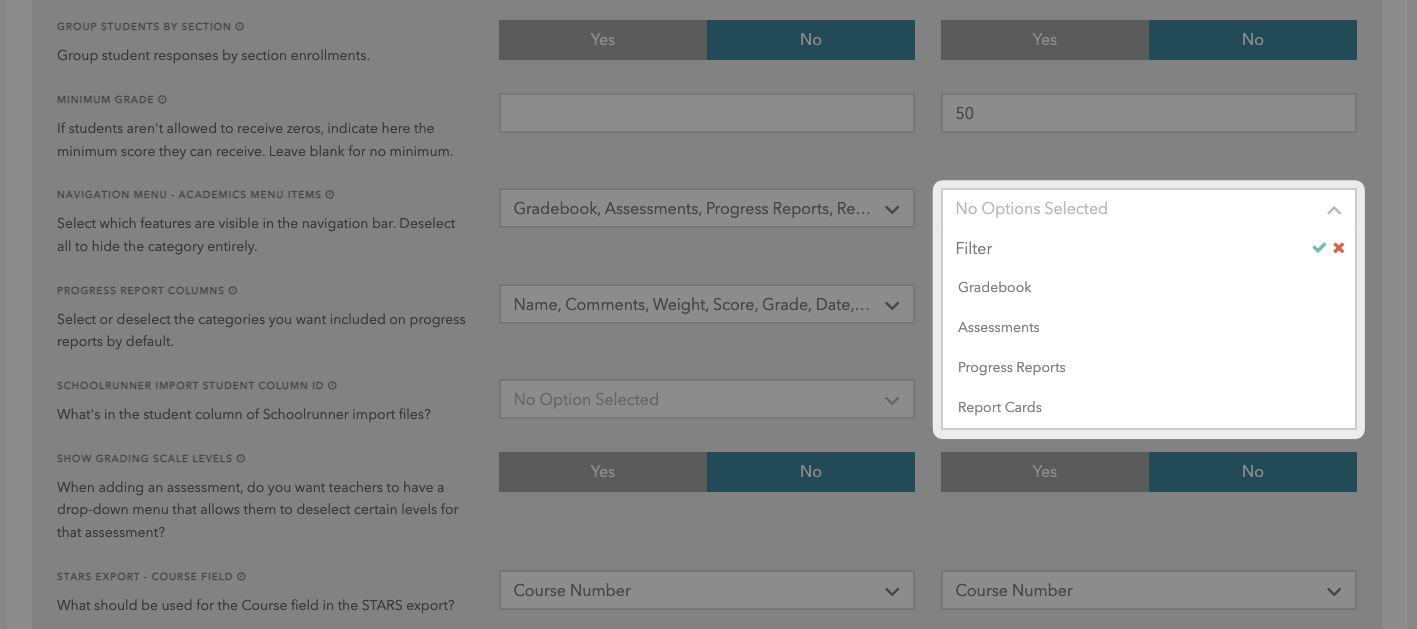The image size is (1417, 629).
Task: Select Gradebook from the open options list
Action: pos(995,288)
